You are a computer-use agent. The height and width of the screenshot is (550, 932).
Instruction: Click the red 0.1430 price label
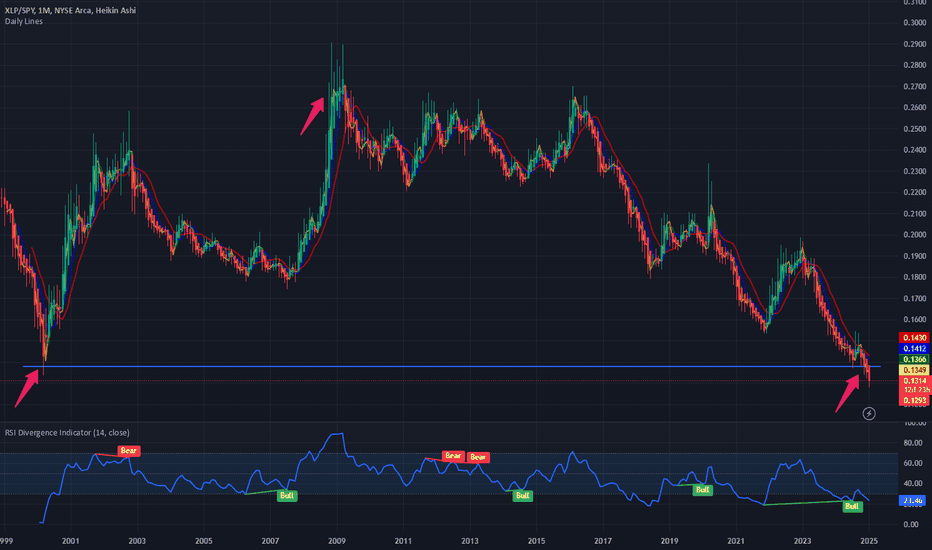[914, 338]
